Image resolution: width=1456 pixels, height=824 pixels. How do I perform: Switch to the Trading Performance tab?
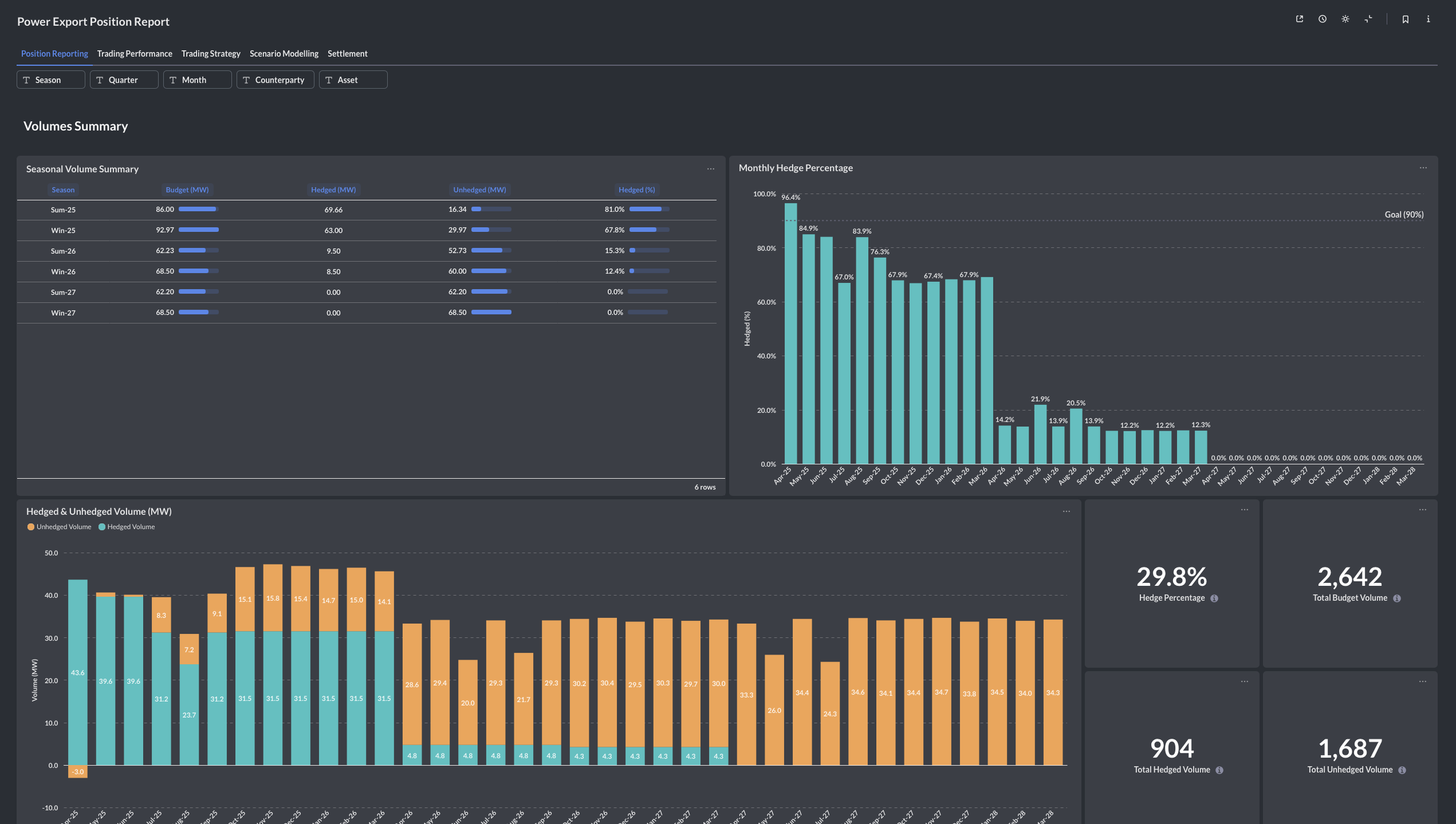click(x=135, y=54)
